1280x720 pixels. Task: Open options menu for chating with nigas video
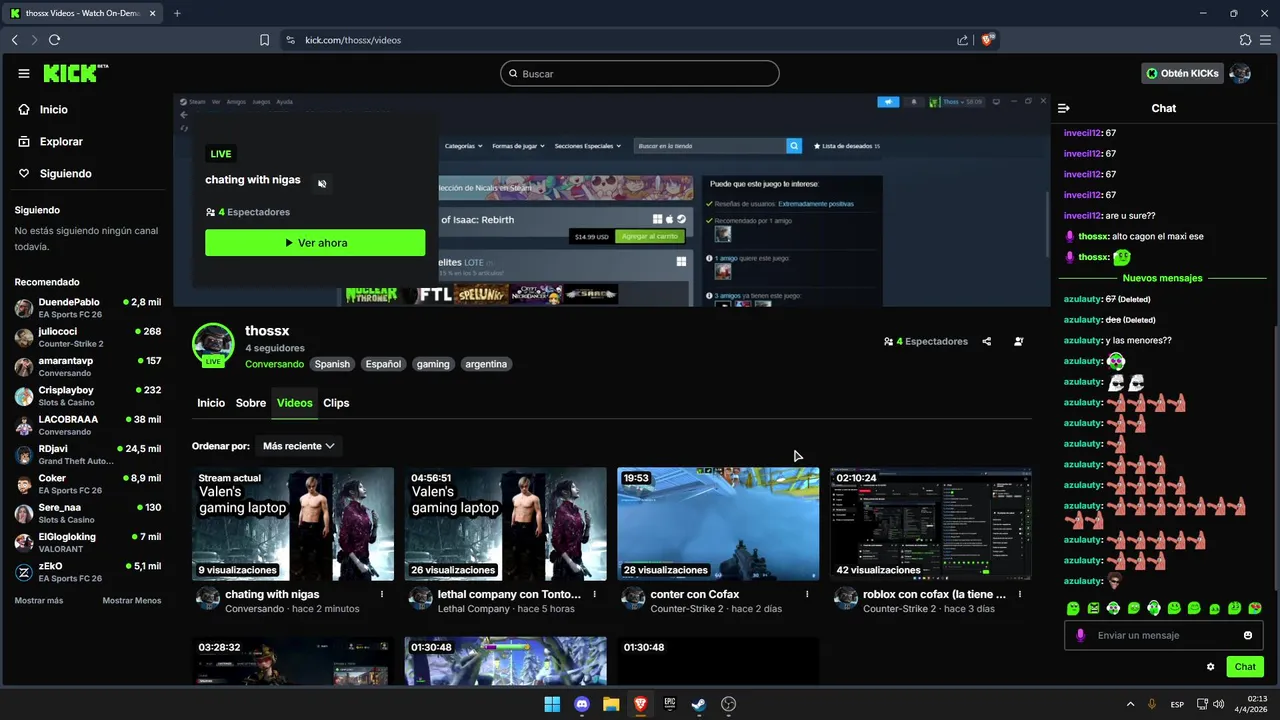coord(382,594)
